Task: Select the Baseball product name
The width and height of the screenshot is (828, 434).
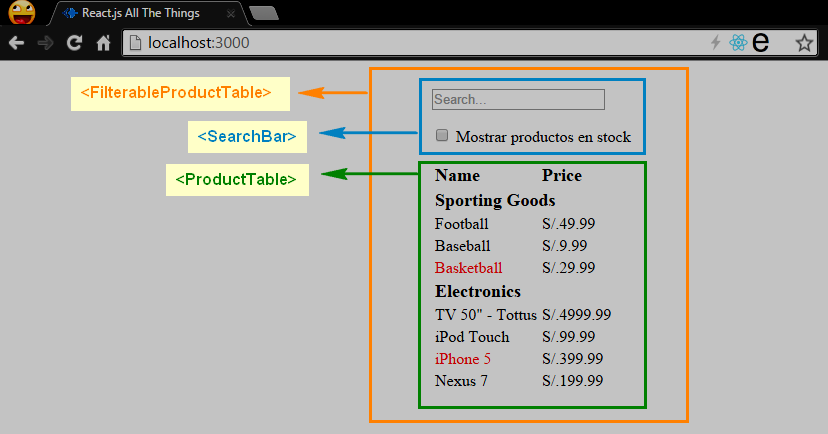Action: tap(463, 246)
